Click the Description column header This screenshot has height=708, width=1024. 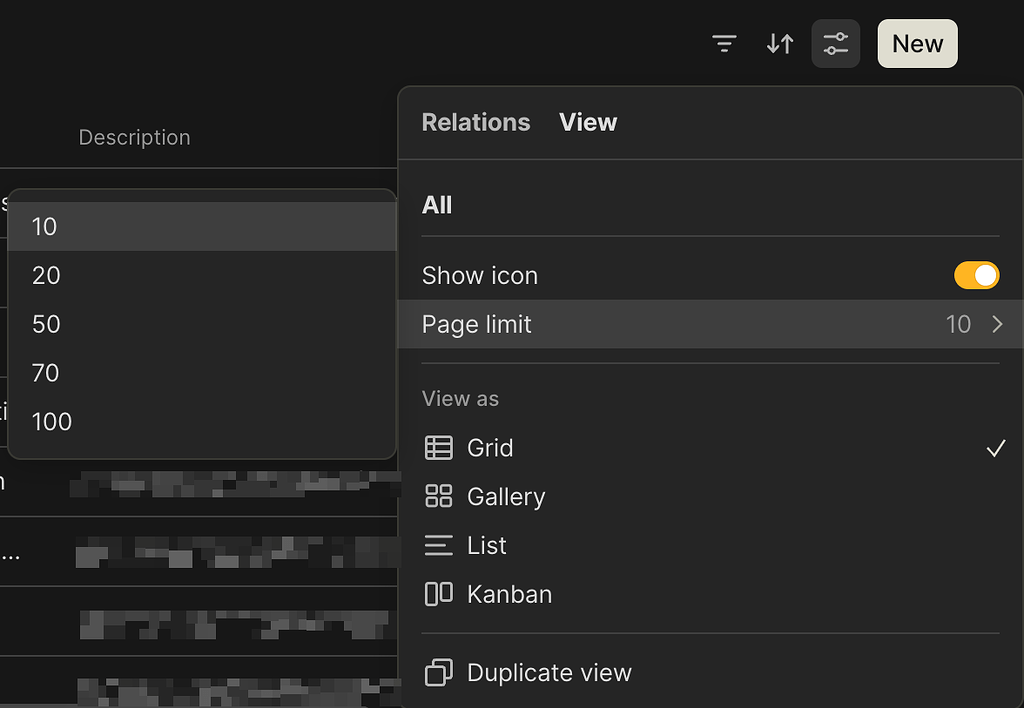point(134,137)
